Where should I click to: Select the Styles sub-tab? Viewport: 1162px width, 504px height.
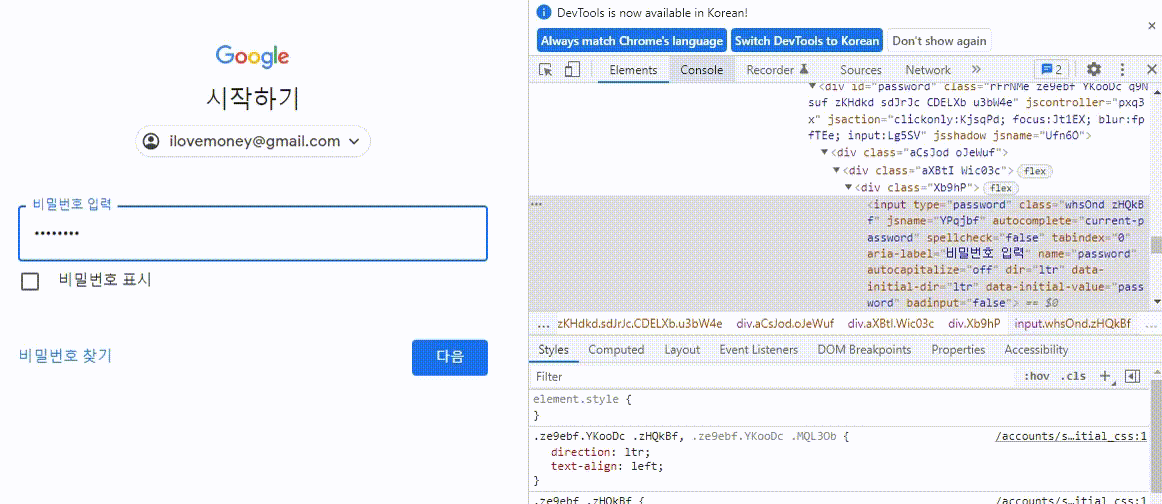click(553, 349)
